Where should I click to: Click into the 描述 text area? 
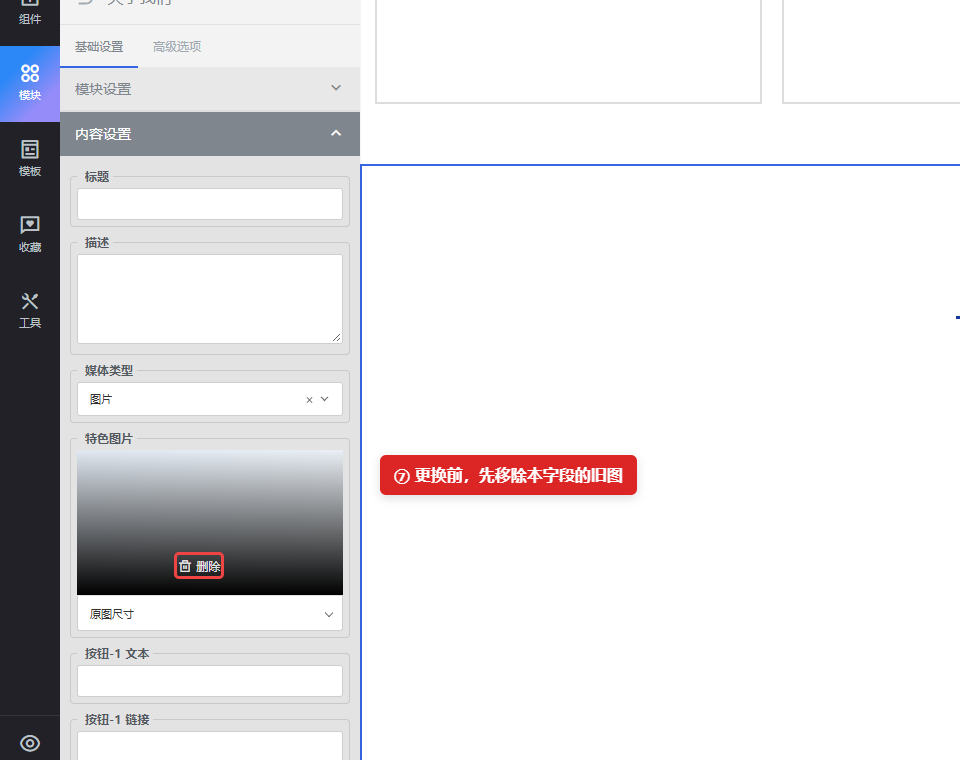point(210,299)
